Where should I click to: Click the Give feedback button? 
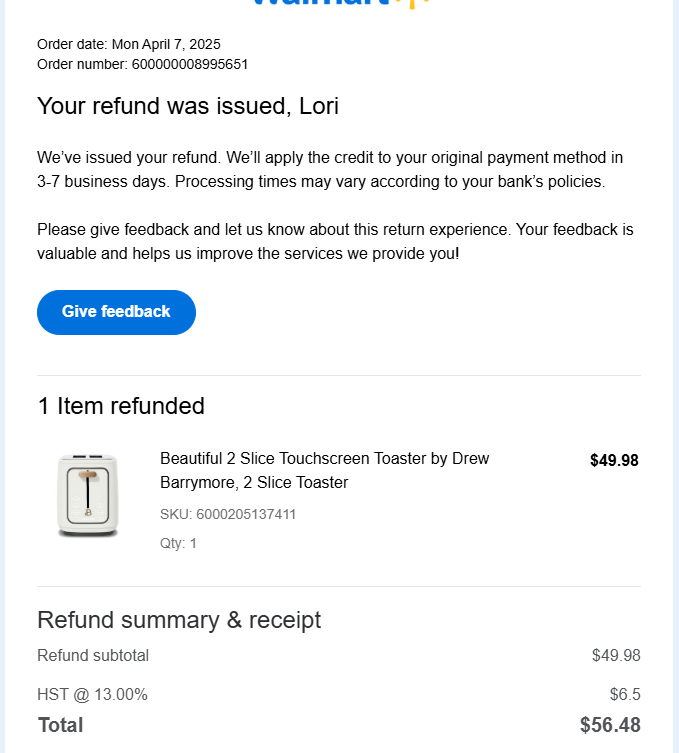point(116,312)
